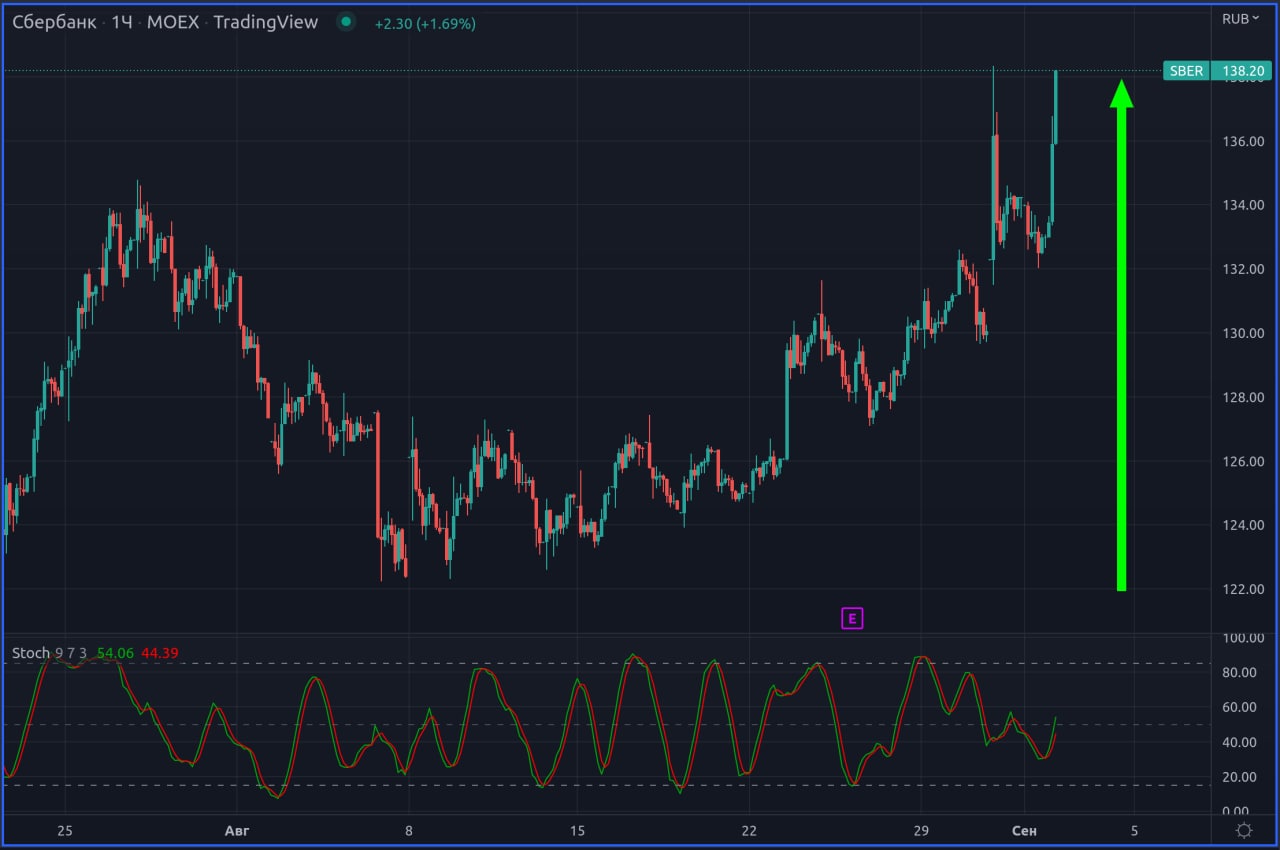The height and width of the screenshot is (850, 1280).
Task: Open the RUB currency dropdown
Action: [1241, 18]
